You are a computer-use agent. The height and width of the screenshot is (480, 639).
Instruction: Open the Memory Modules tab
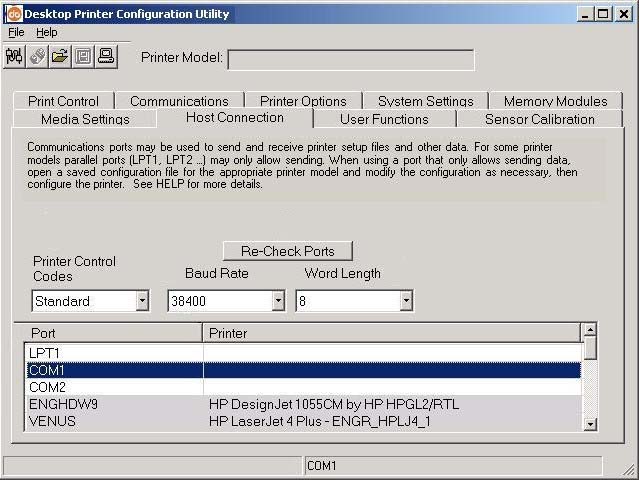[x=555, y=101]
